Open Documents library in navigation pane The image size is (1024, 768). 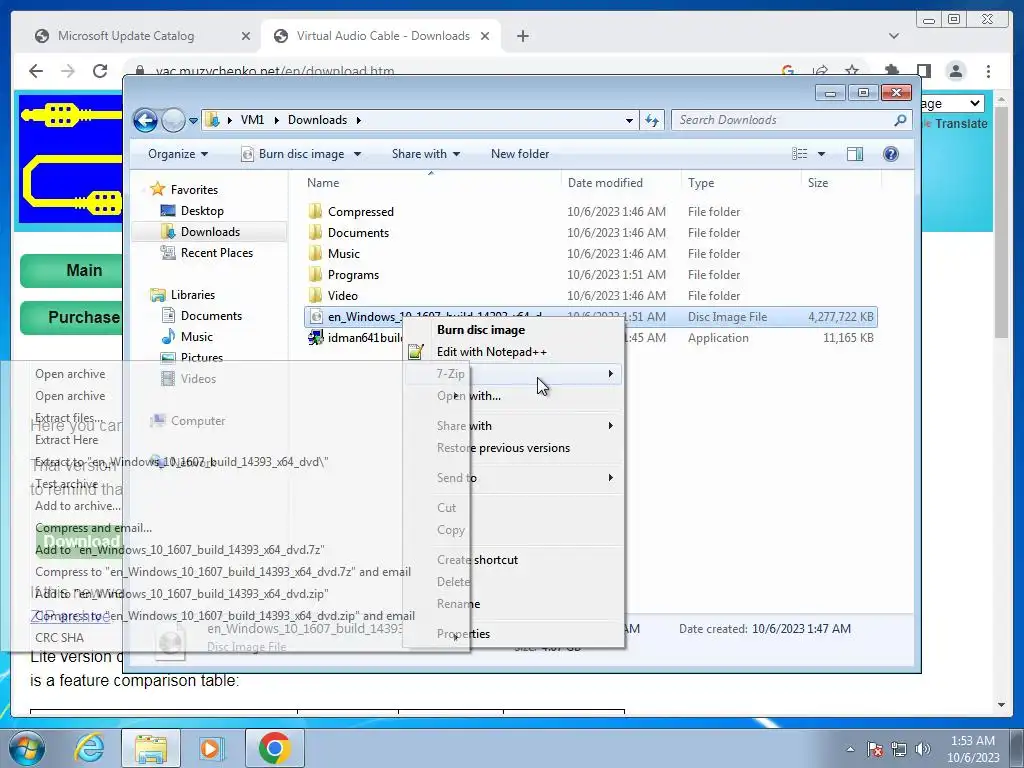pyautogui.click(x=211, y=315)
